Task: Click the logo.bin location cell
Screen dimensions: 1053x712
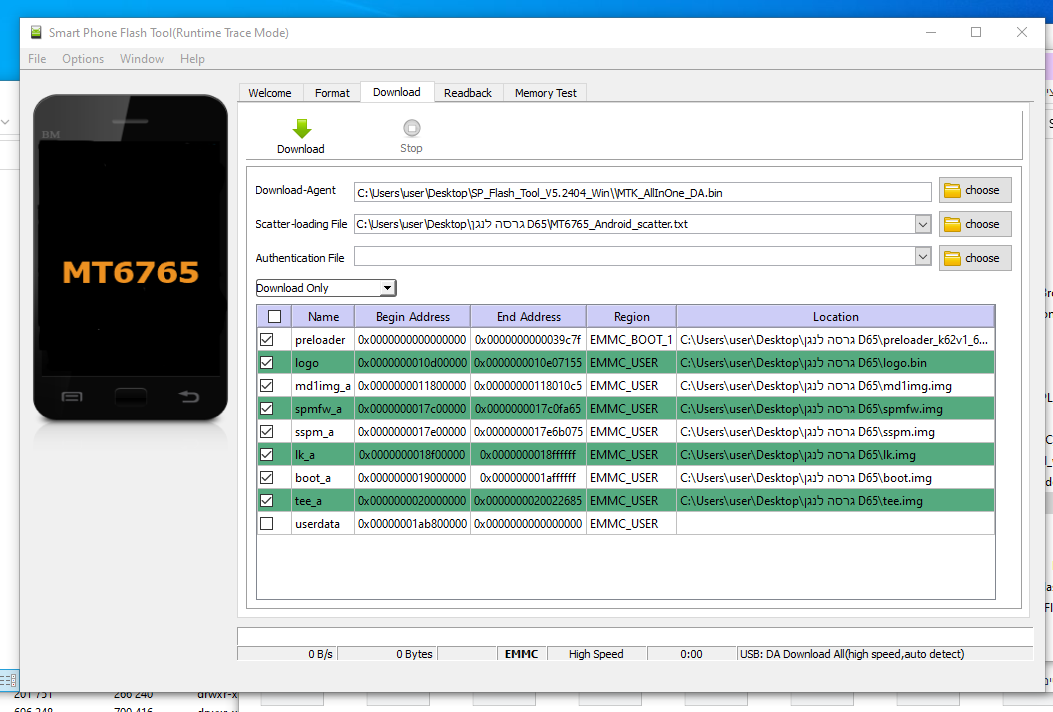Action: pos(835,363)
